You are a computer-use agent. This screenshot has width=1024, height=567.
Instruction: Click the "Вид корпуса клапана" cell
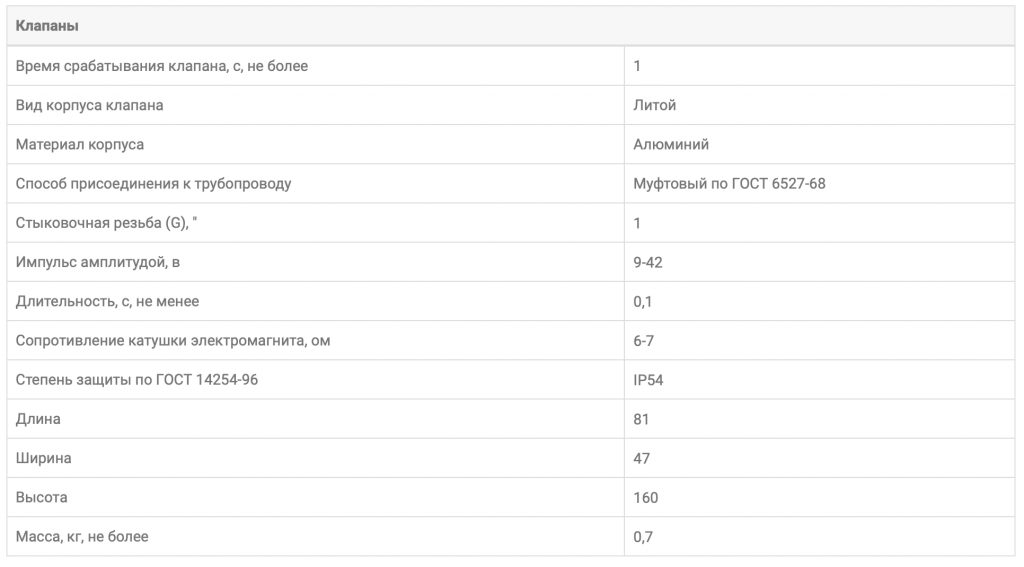[x=90, y=105]
